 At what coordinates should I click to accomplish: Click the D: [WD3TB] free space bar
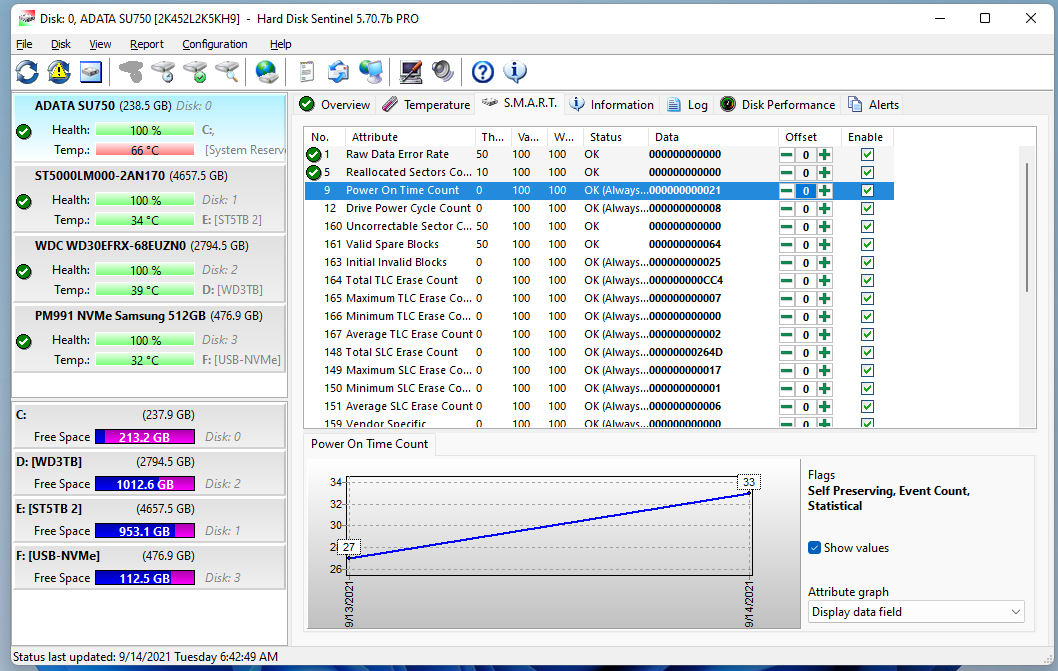145,484
